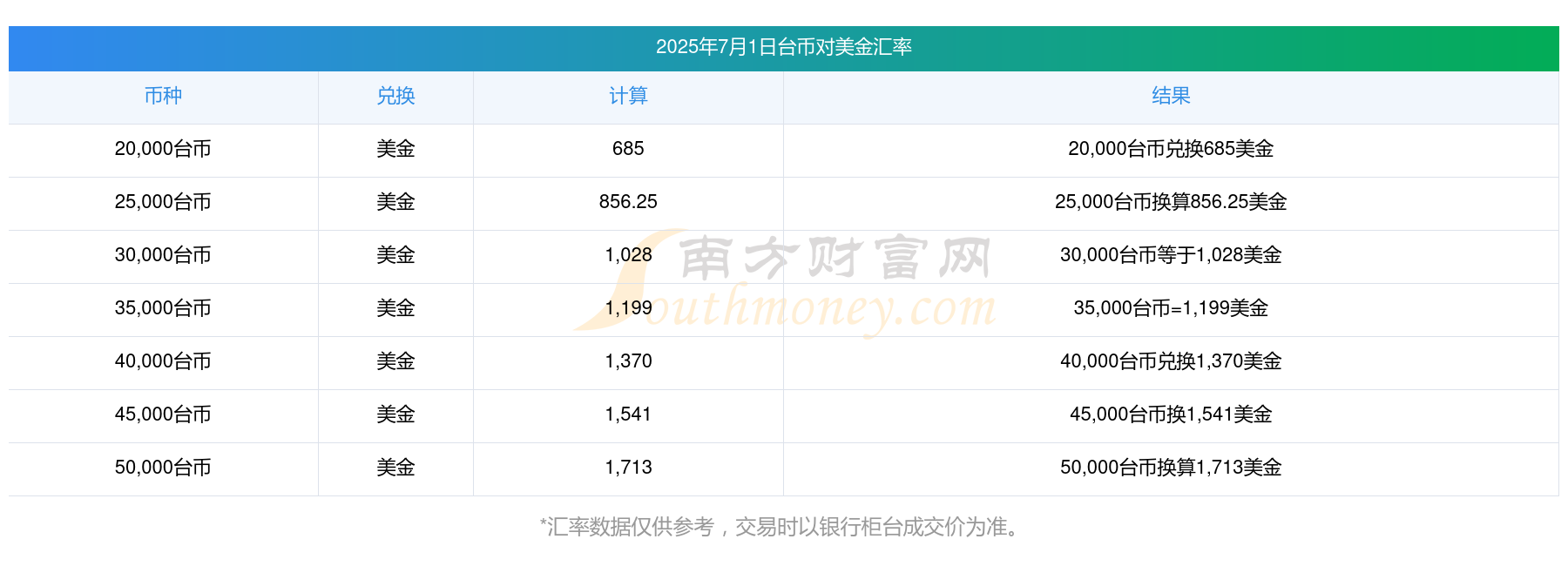Select the 35,000台币 cell
Image resolution: width=1568 pixels, height=566 pixels.
163,308
